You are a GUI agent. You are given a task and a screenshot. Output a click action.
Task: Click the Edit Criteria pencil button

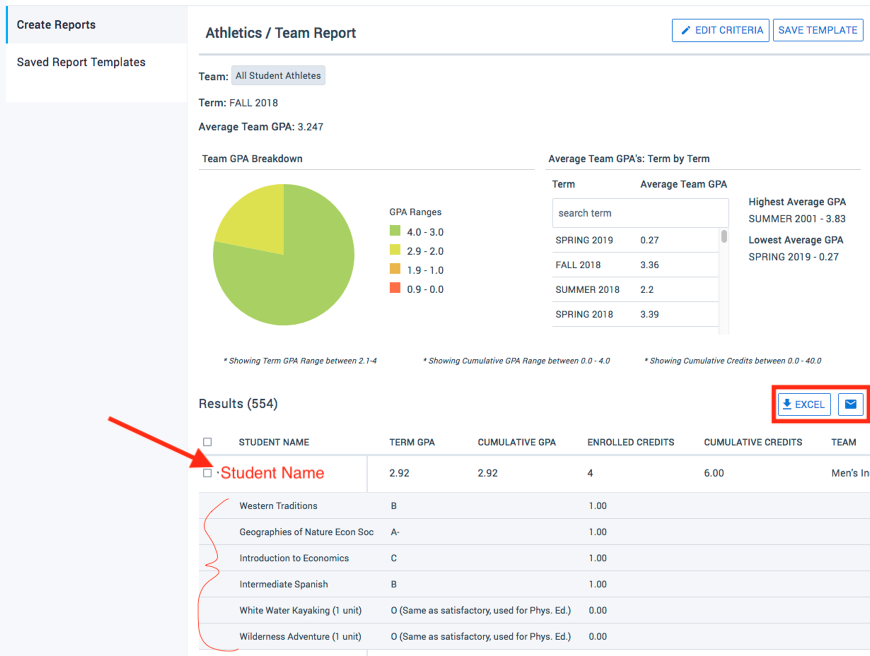[x=720, y=30]
